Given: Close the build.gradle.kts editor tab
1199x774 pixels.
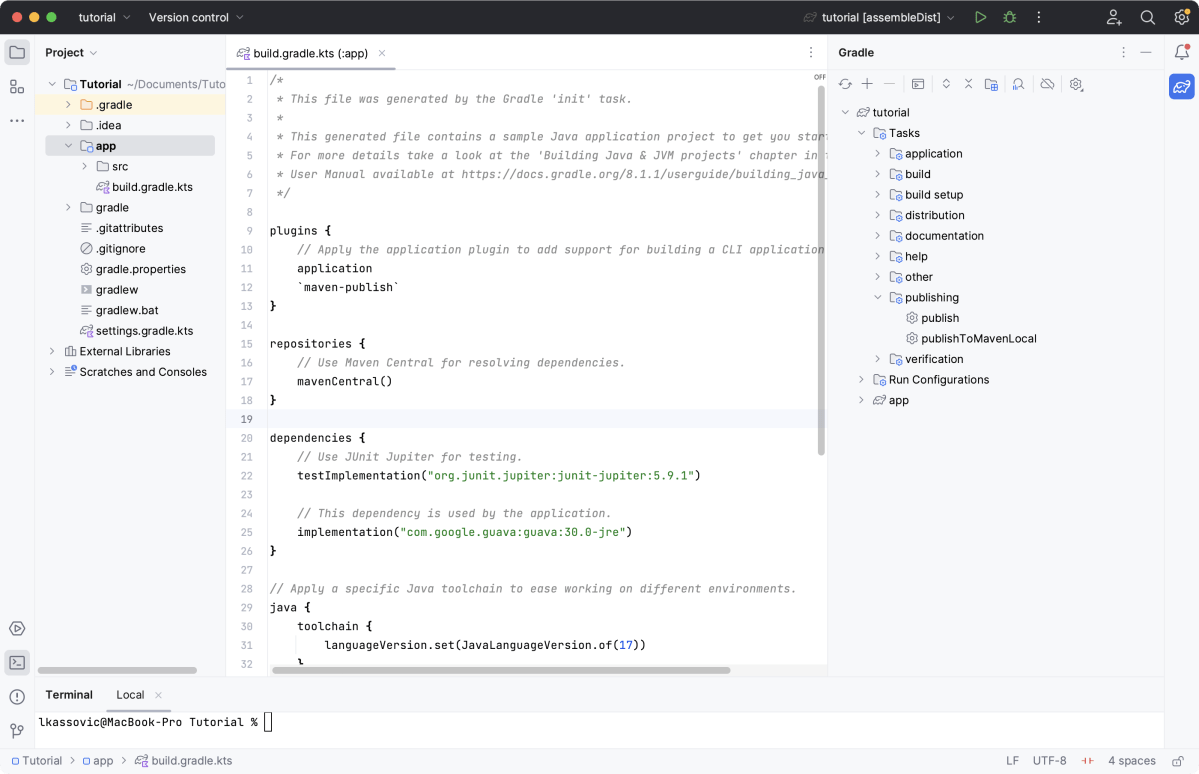Looking at the screenshot, I should tap(382, 53).
